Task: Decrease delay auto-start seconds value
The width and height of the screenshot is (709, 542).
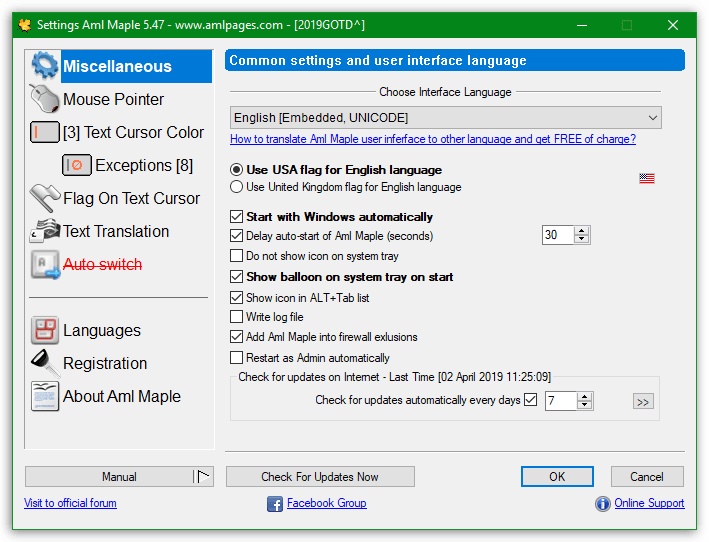Action: pyautogui.click(x=582, y=240)
